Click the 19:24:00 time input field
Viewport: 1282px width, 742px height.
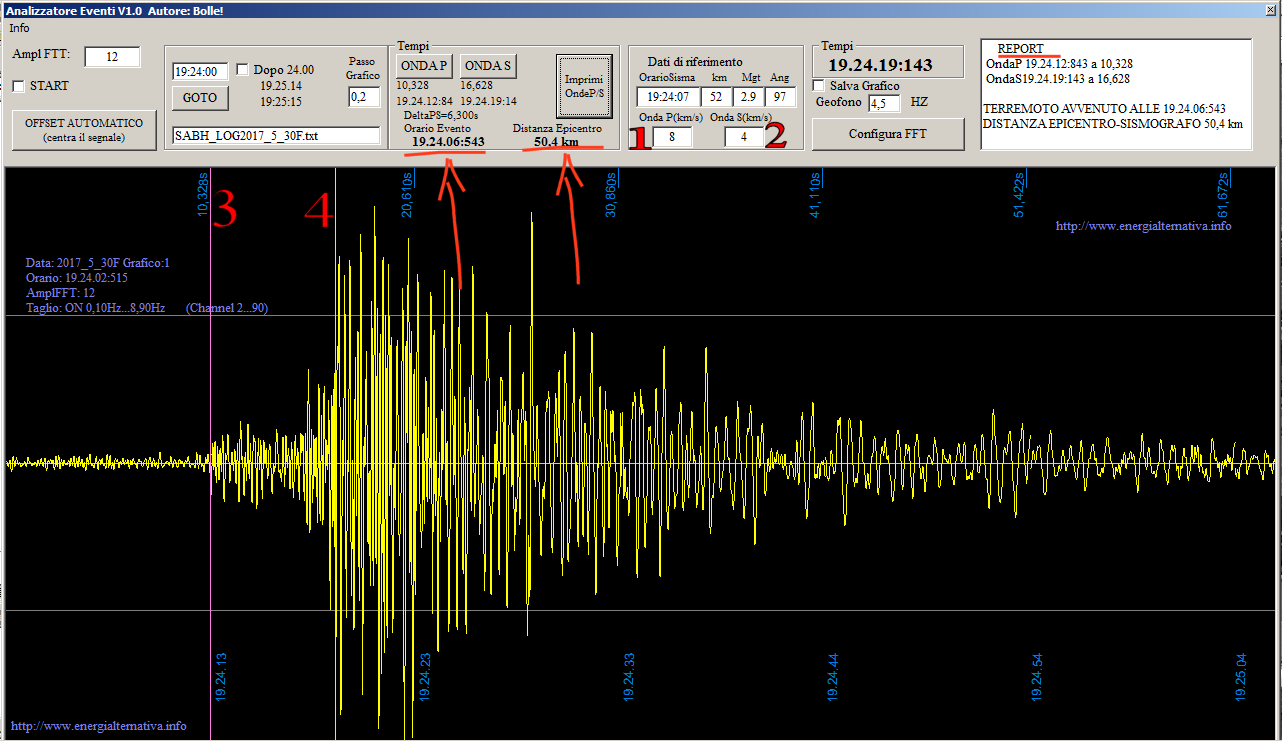(x=200, y=72)
